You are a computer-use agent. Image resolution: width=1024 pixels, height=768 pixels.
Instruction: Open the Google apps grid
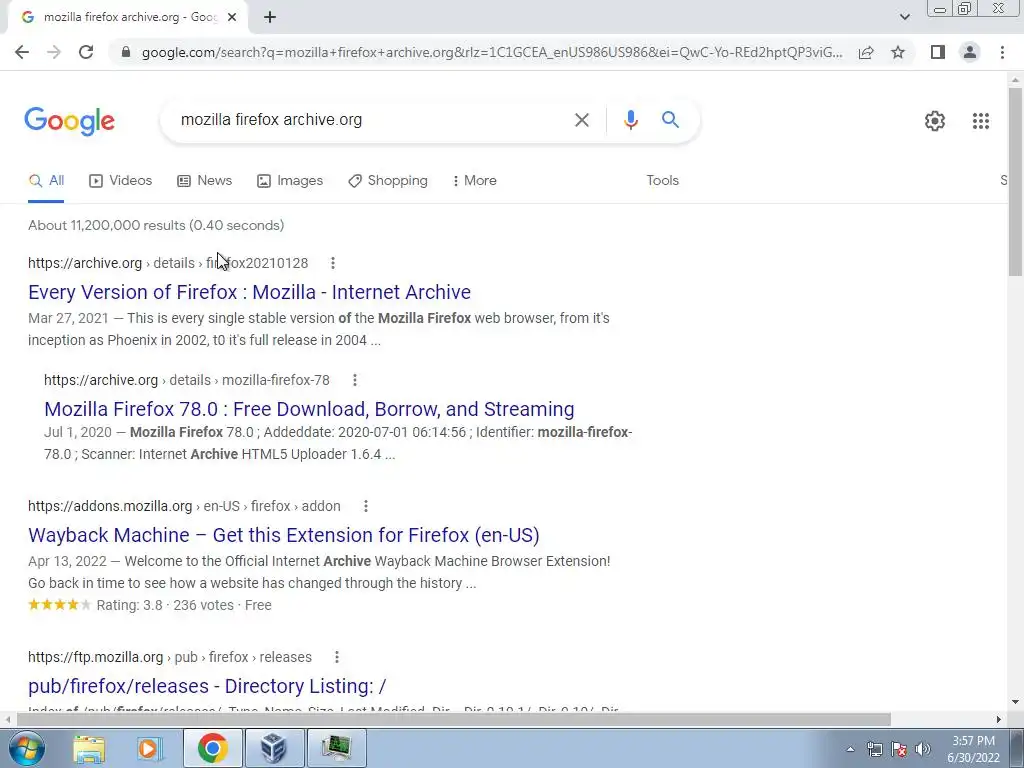(x=980, y=121)
